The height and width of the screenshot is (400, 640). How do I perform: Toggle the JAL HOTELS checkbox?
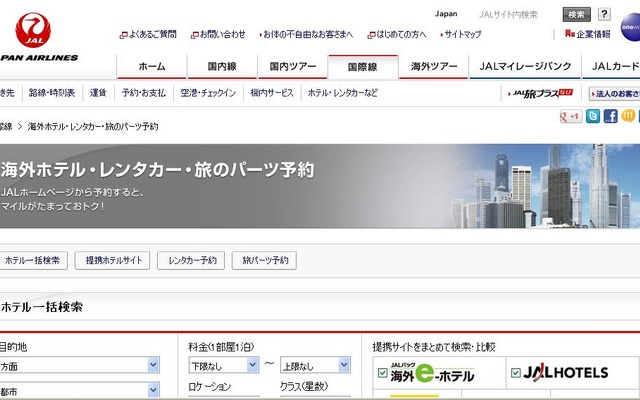pyautogui.click(x=516, y=373)
